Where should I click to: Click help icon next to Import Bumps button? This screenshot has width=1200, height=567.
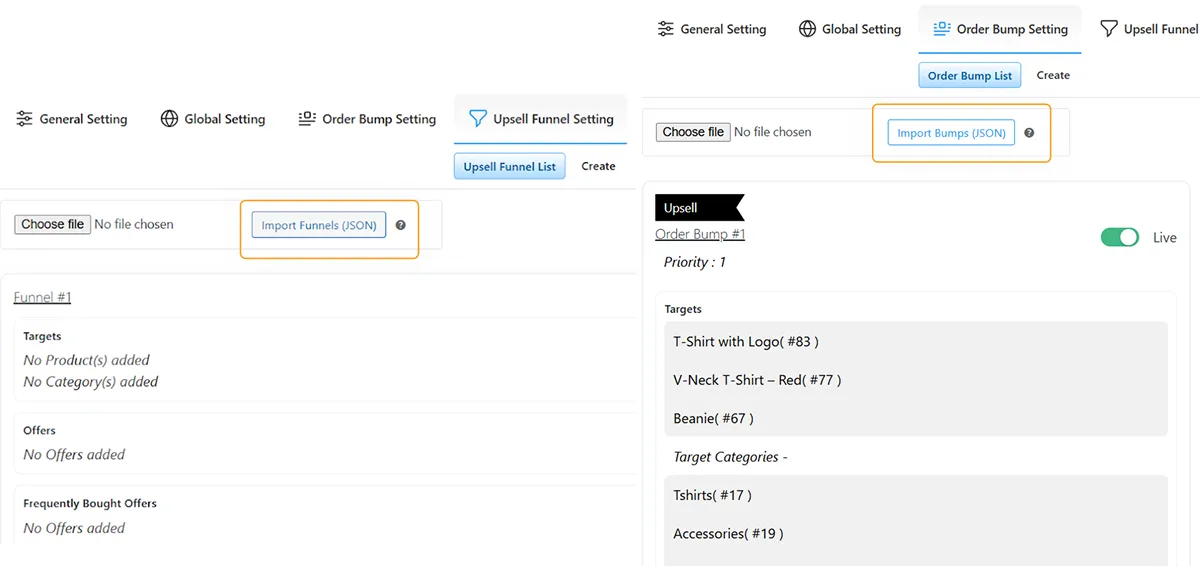[x=1029, y=132]
